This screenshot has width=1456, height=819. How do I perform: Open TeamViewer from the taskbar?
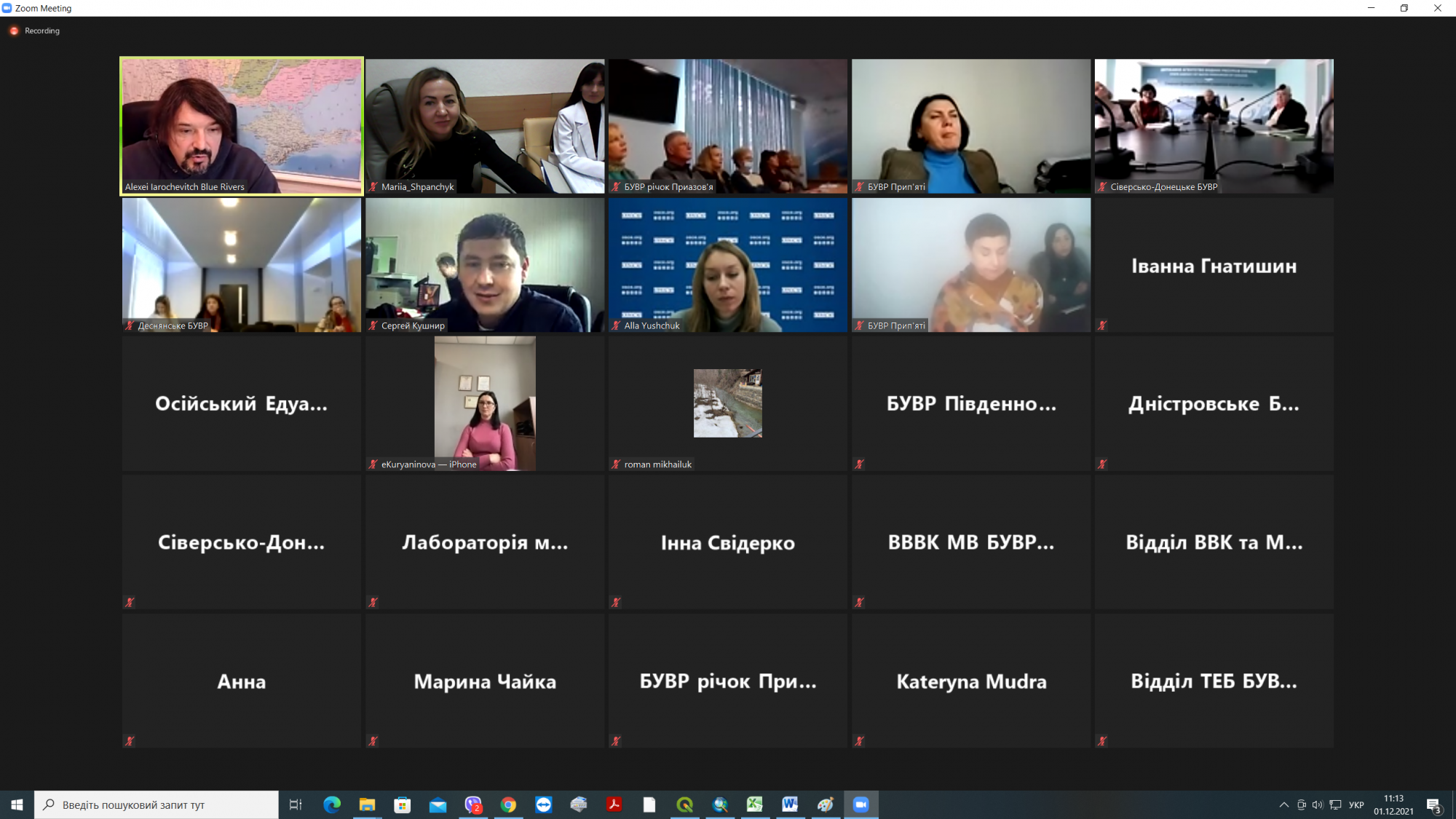pos(544,804)
